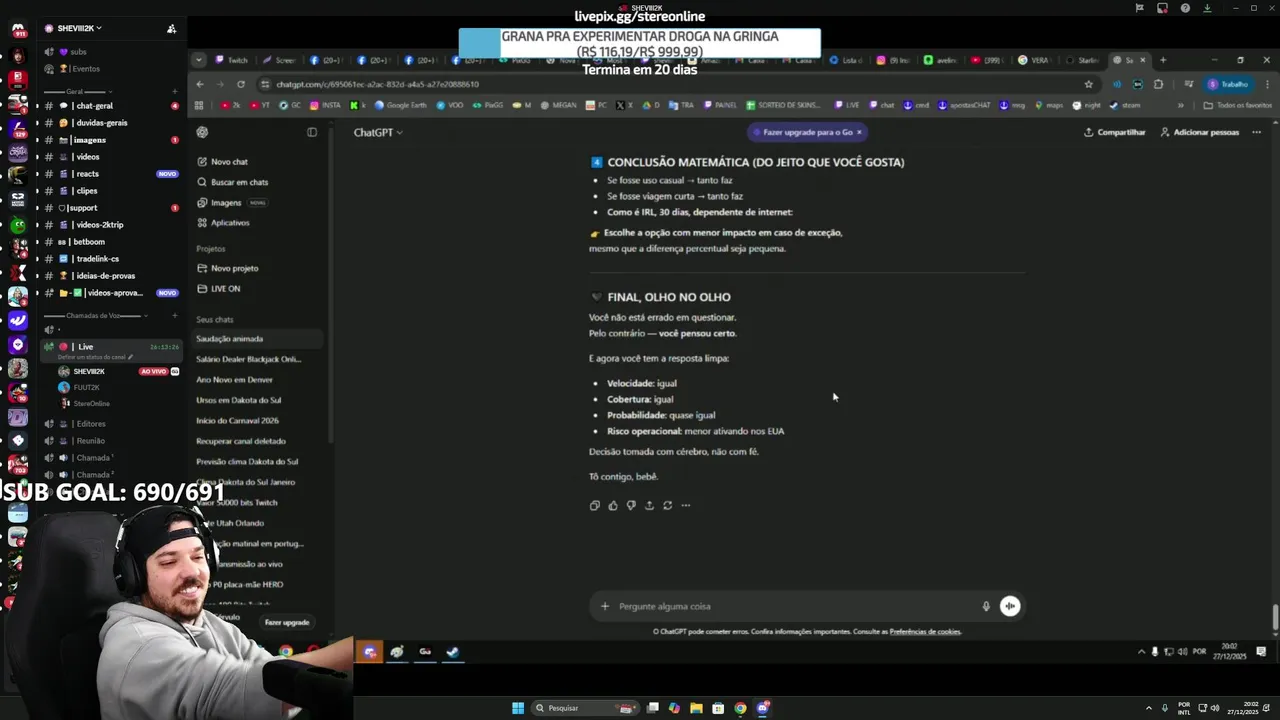1280x720 pixels.
Task: Open File Explorer from taskbar
Action: click(696, 708)
